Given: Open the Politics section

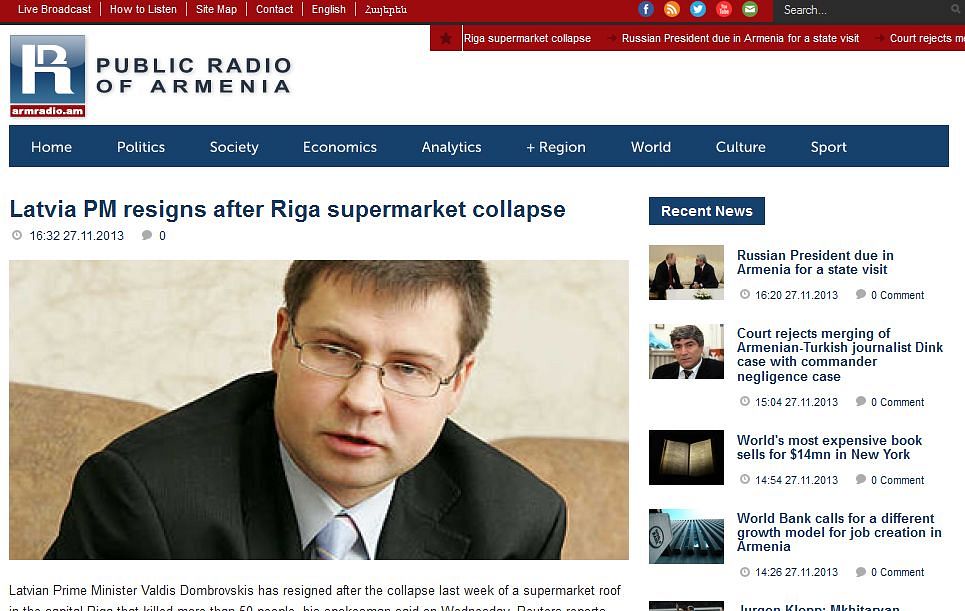Looking at the screenshot, I should click(x=141, y=147).
